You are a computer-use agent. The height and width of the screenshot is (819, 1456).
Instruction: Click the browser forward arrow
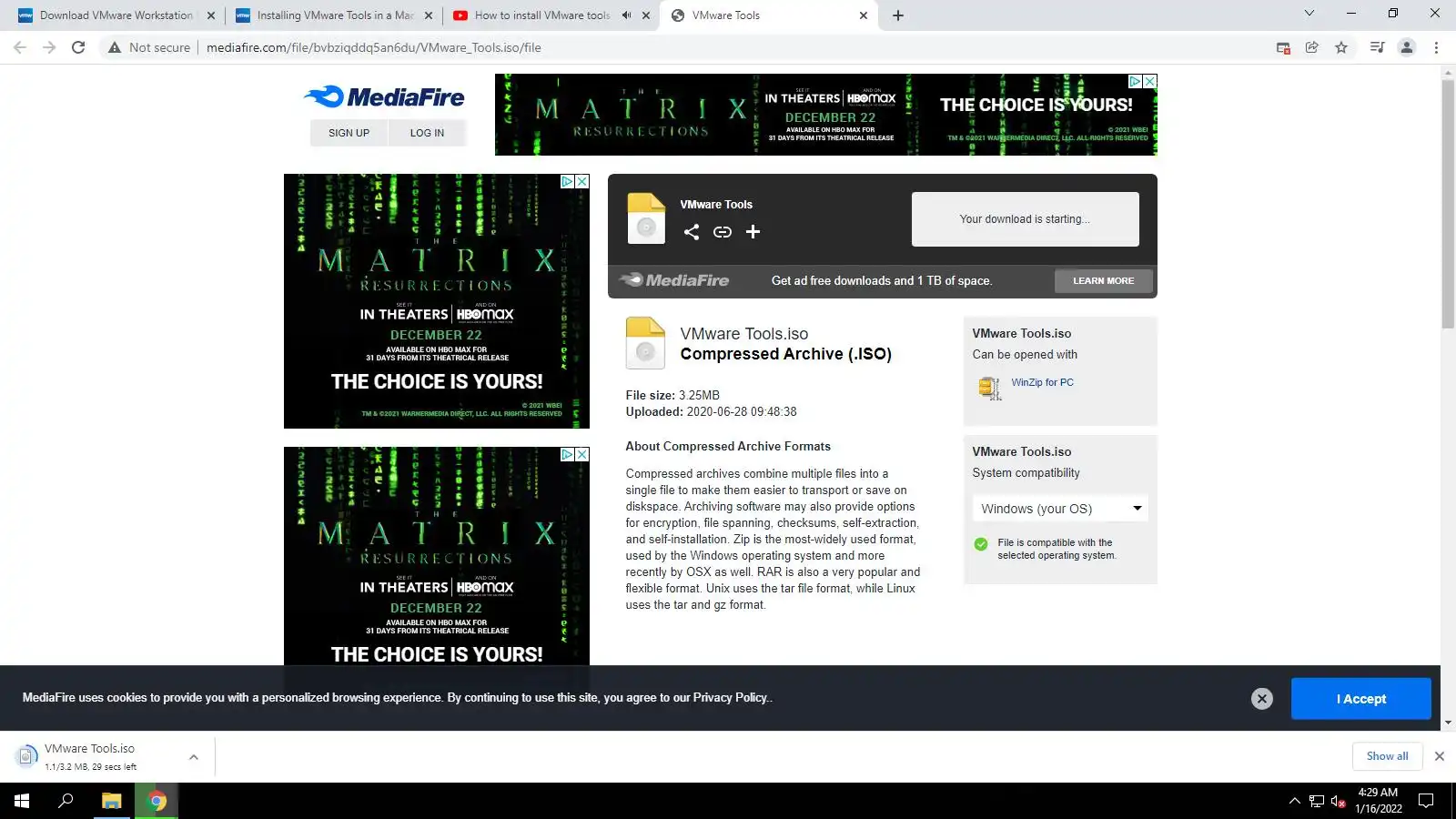click(x=49, y=47)
